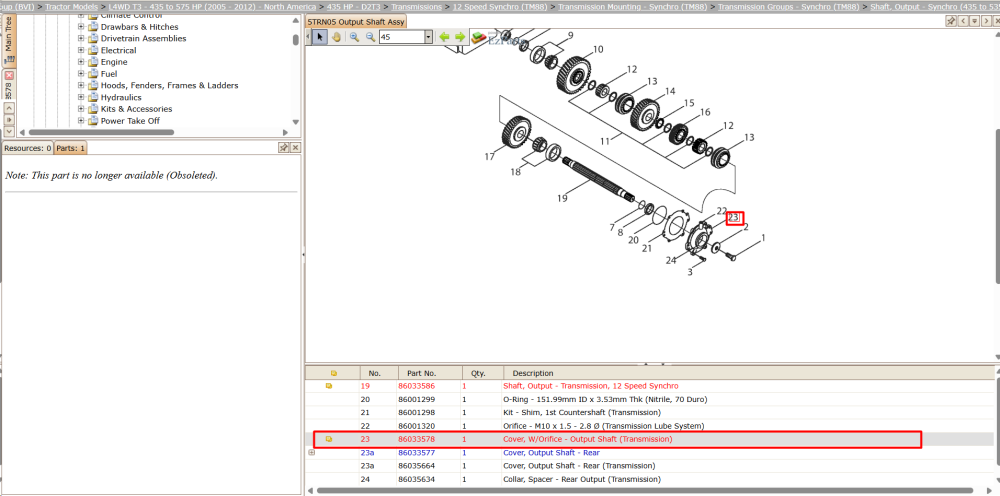Select the arrow pointer tool
Screen dimensions: 1000x496
(320, 37)
